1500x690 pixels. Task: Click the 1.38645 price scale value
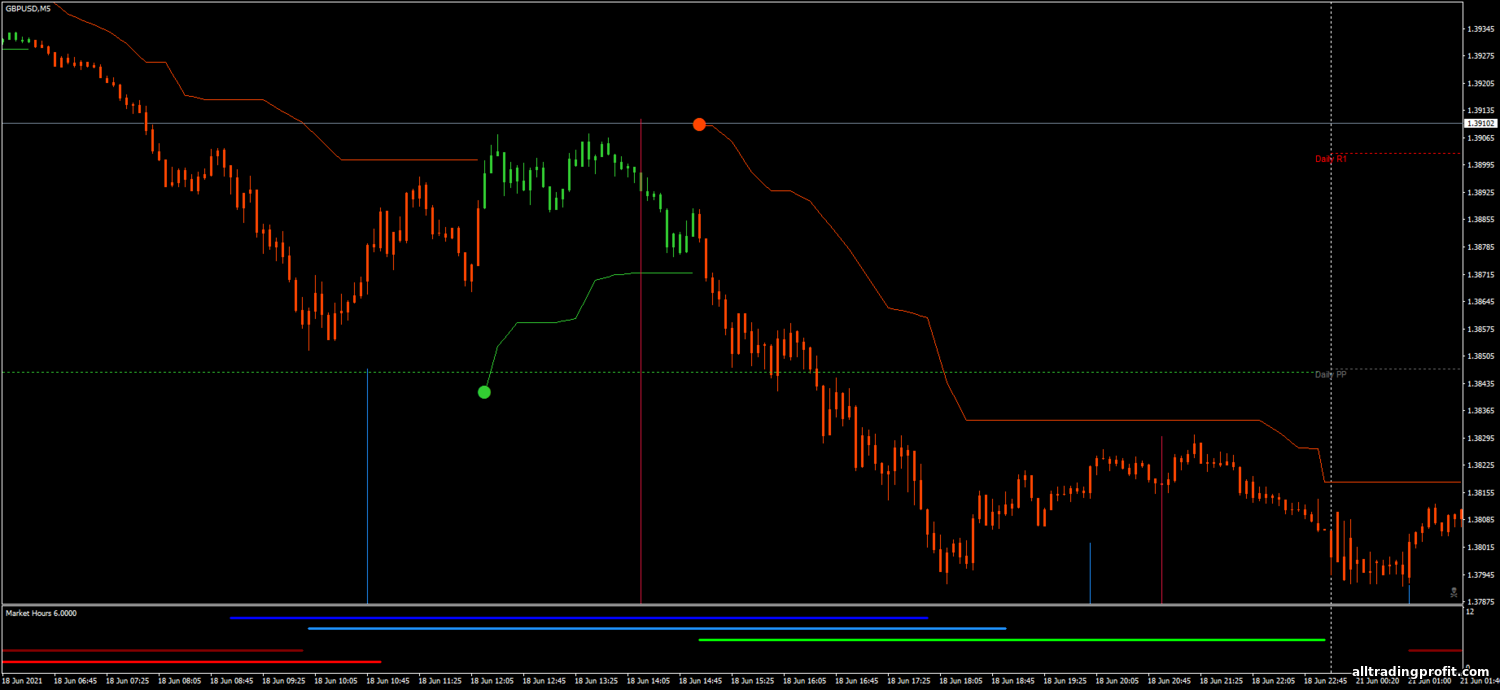coord(1481,302)
